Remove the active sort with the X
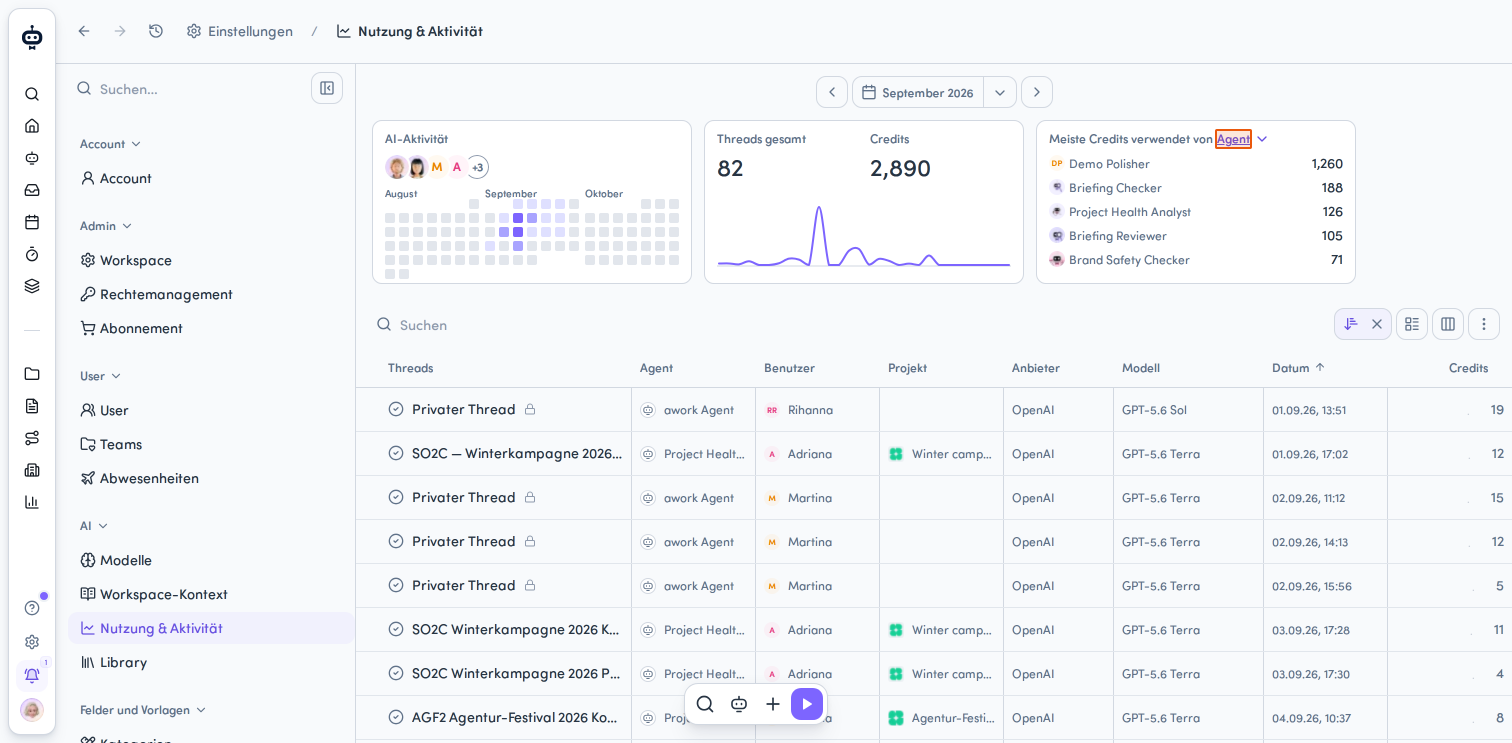Viewport: 1512px width, 743px height. click(1377, 324)
